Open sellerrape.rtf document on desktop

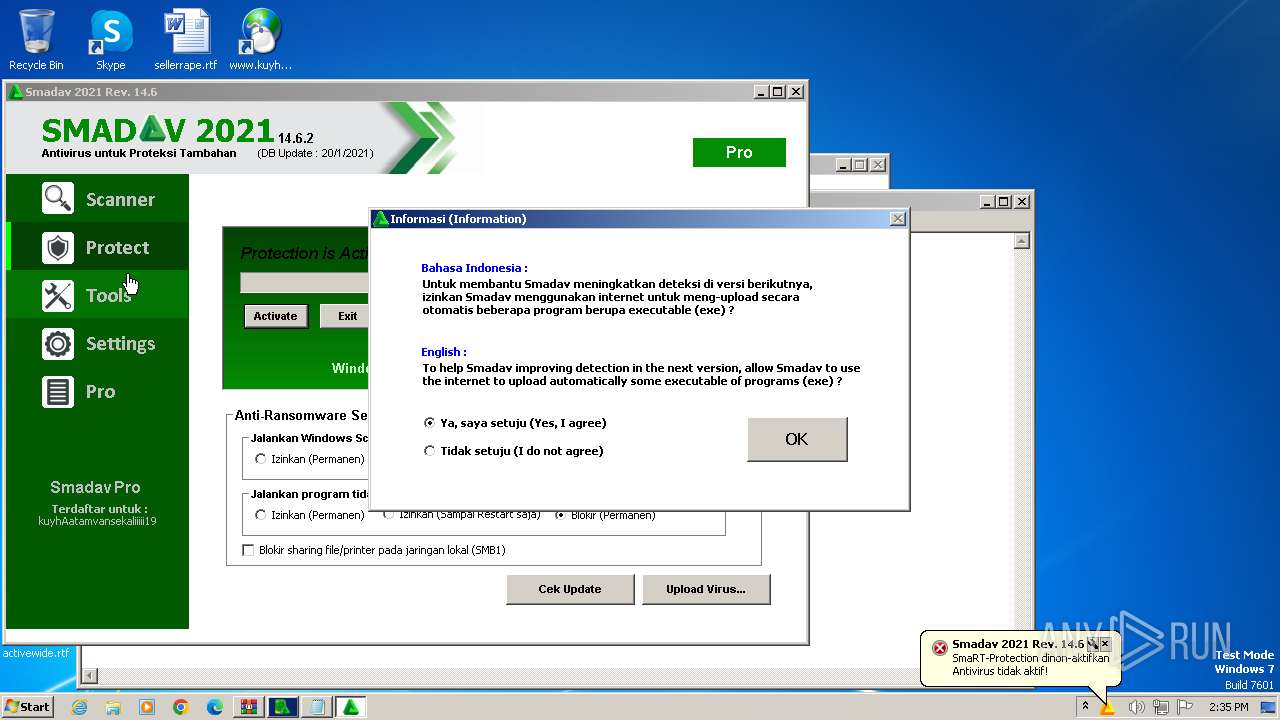185,40
